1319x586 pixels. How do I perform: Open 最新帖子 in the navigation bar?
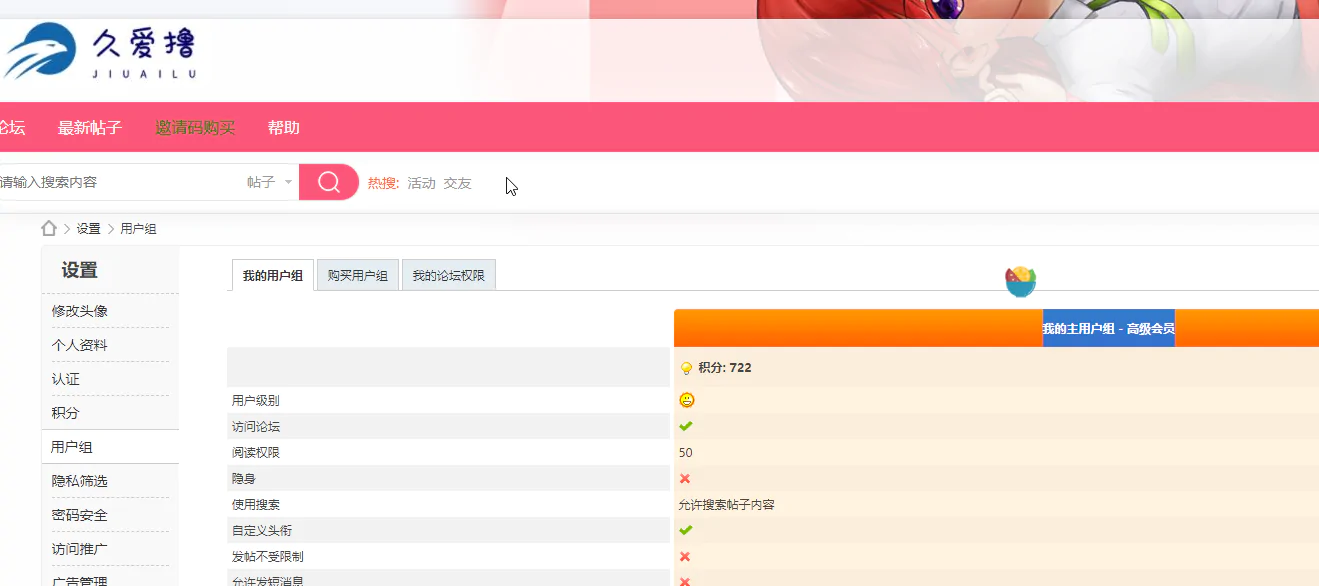click(90, 127)
